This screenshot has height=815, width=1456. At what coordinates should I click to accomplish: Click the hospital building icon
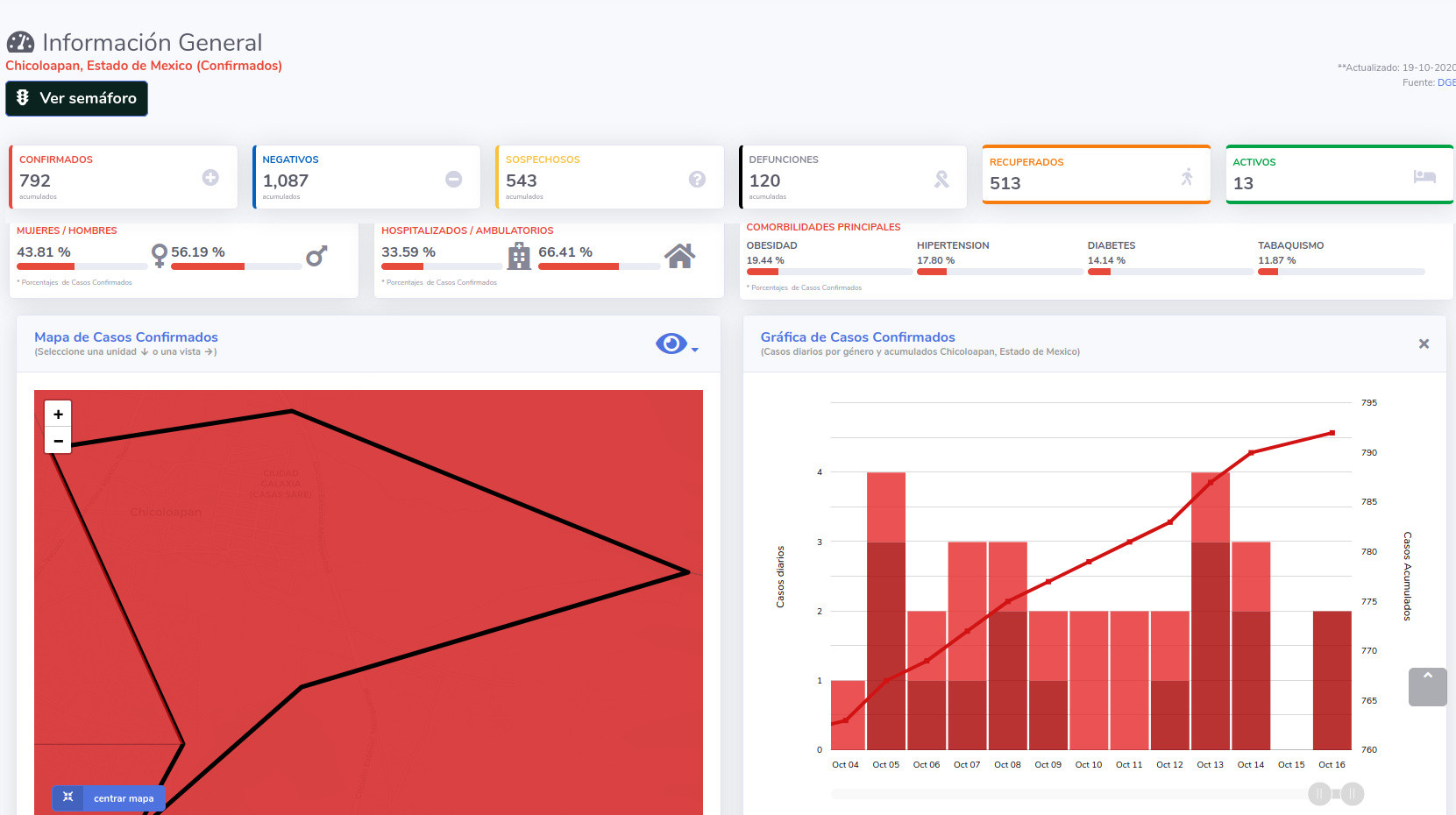pyautogui.click(x=519, y=256)
